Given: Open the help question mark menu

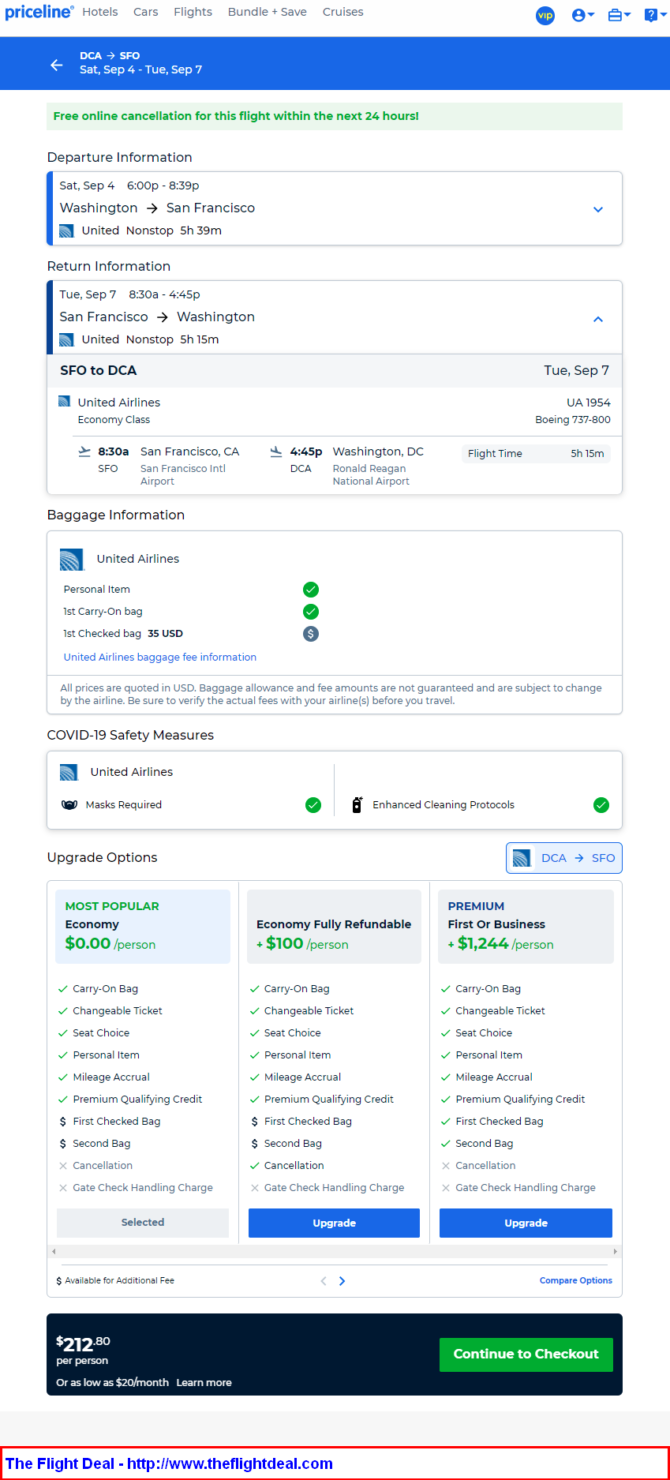Looking at the screenshot, I should [655, 15].
